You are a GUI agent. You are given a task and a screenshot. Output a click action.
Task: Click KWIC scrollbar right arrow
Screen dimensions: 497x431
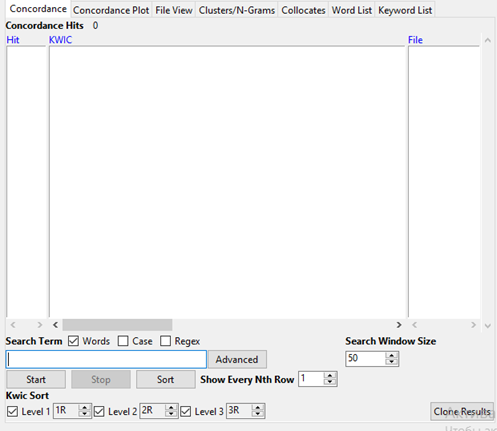(x=399, y=325)
